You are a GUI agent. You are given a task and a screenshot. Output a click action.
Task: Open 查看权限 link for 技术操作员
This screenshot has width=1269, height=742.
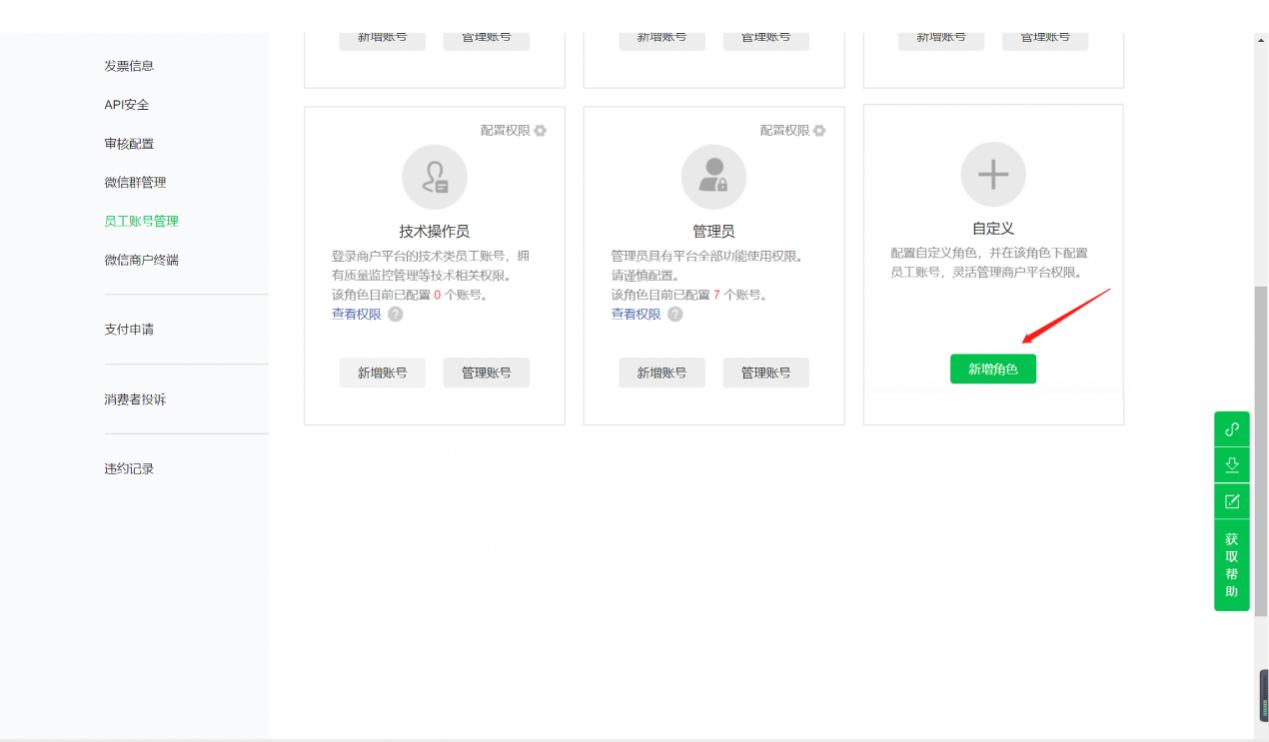[356, 314]
